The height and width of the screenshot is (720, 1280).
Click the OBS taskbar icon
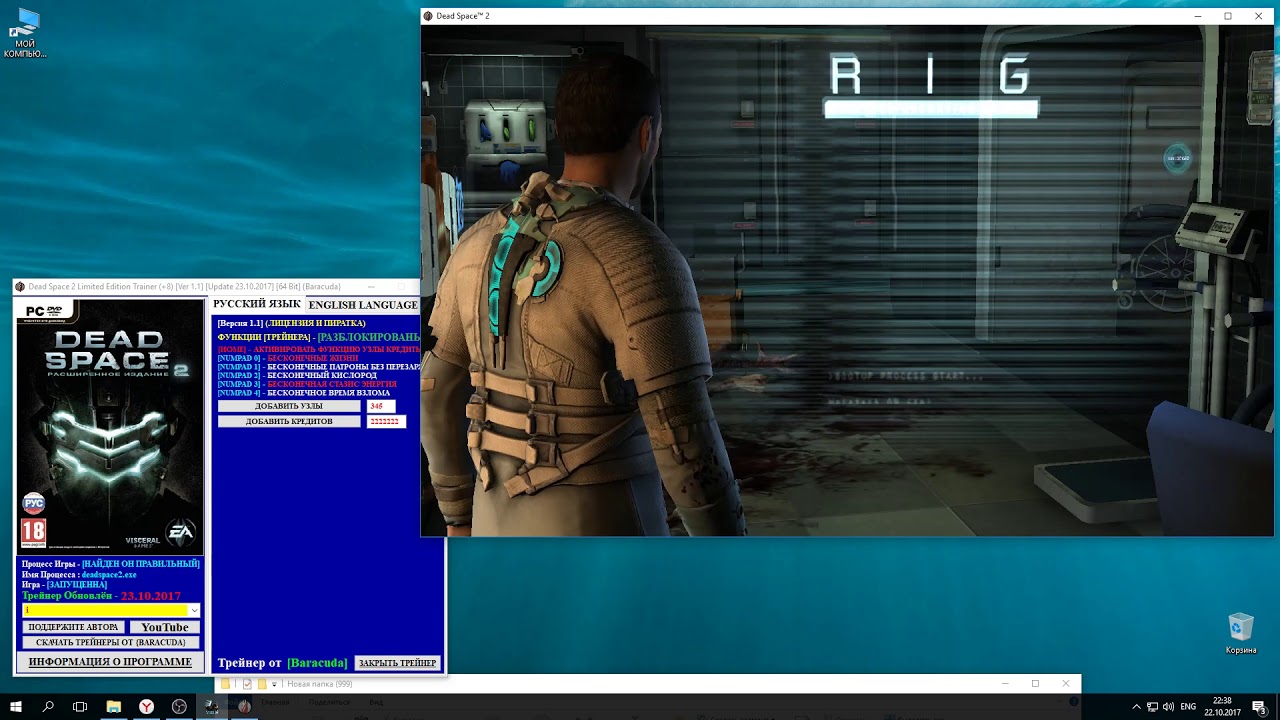[179, 706]
